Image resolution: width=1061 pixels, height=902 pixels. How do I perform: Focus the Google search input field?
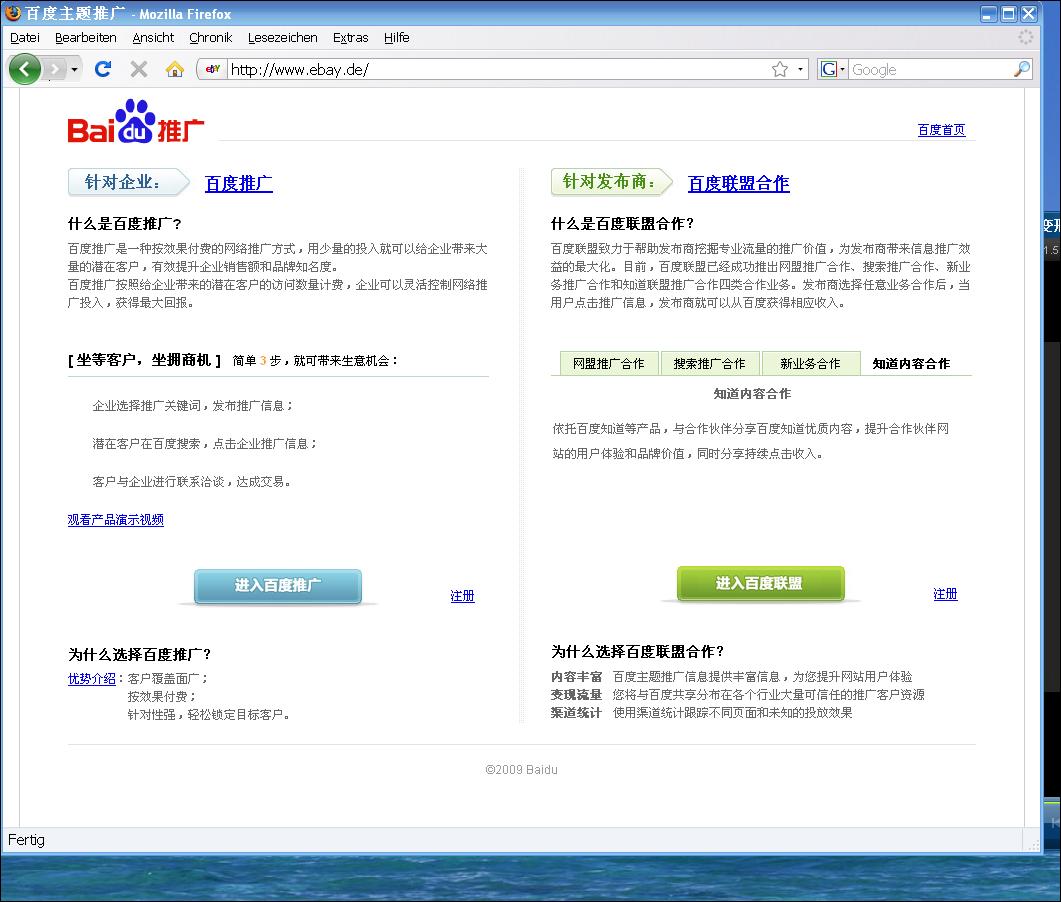click(930, 70)
